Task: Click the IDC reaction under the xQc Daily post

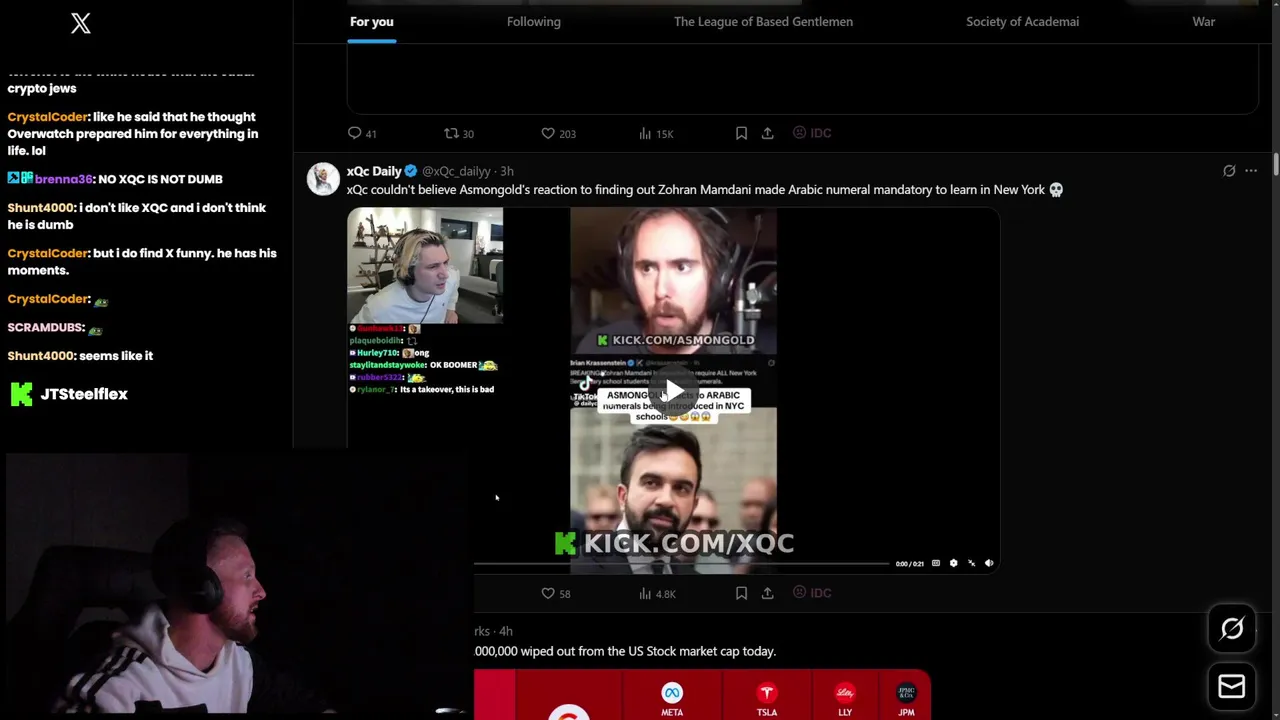Action: [812, 593]
